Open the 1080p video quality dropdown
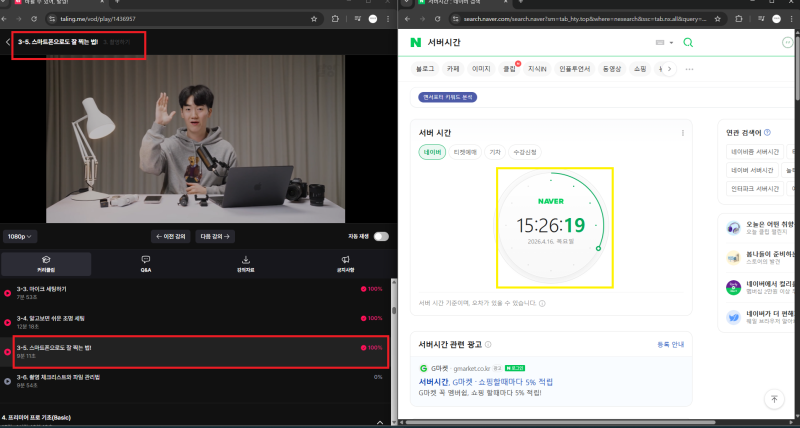The height and width of the screenshot is (428, 800). 20,236
